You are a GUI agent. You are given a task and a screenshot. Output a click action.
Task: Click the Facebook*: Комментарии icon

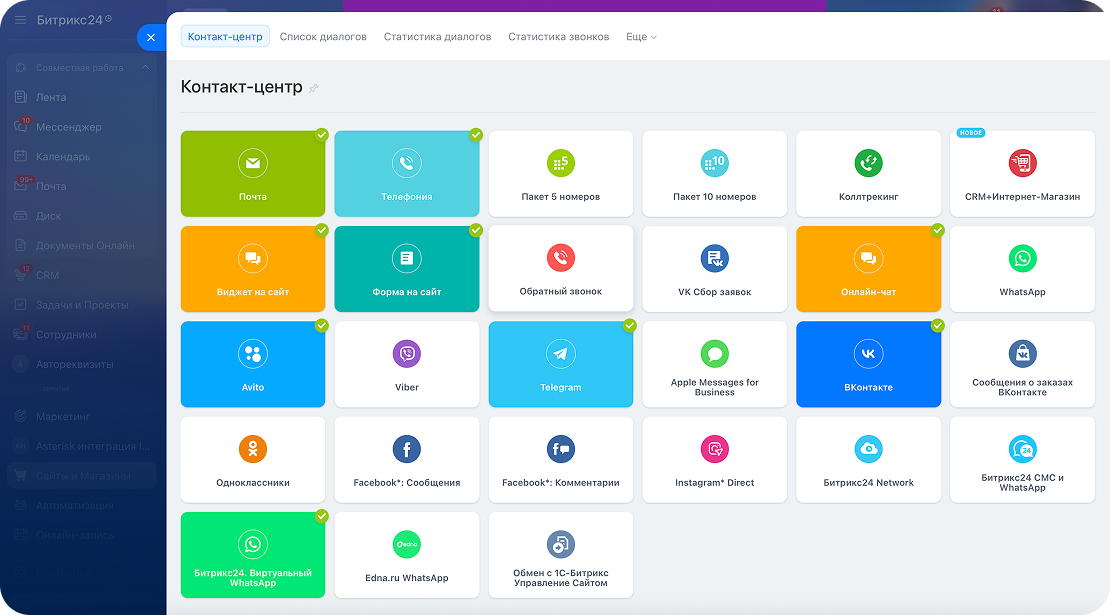[561, 449]
